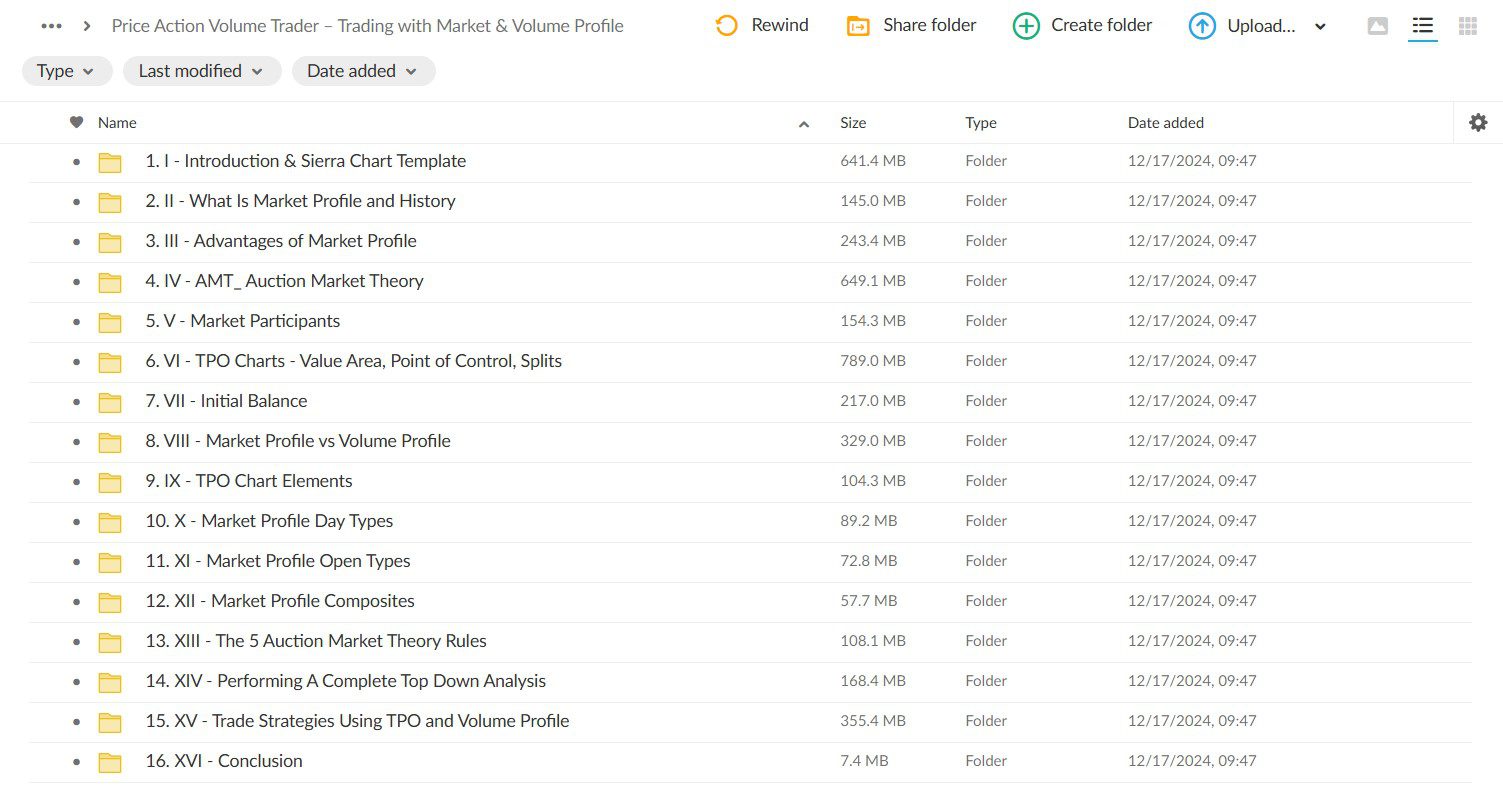Click folder icon for Trade Strategies Using TPO
This screenshot has width=1503, height=789.
point(110,722)
